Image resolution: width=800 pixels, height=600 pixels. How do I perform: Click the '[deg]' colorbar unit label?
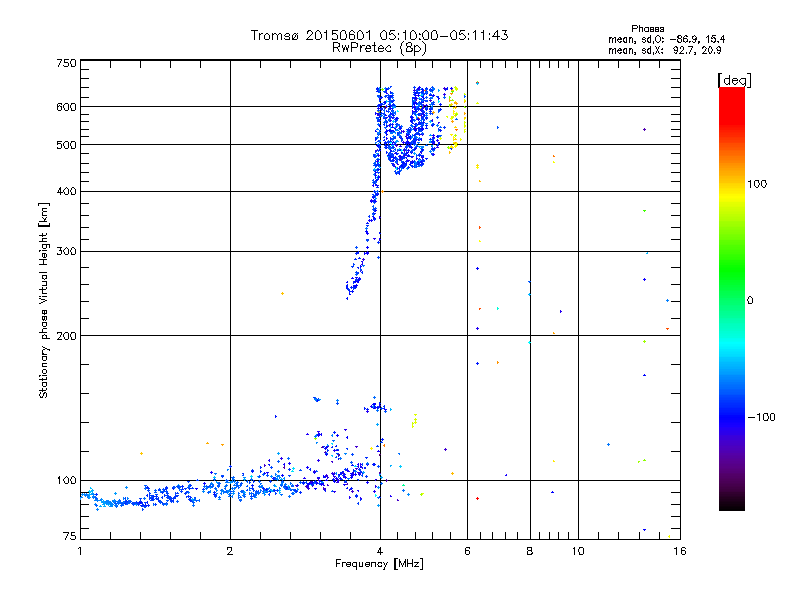[734, 80]
